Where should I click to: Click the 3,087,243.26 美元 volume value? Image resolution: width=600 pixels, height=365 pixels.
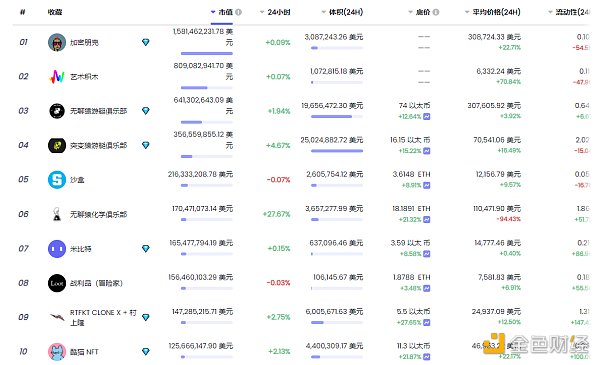point(334,37)
